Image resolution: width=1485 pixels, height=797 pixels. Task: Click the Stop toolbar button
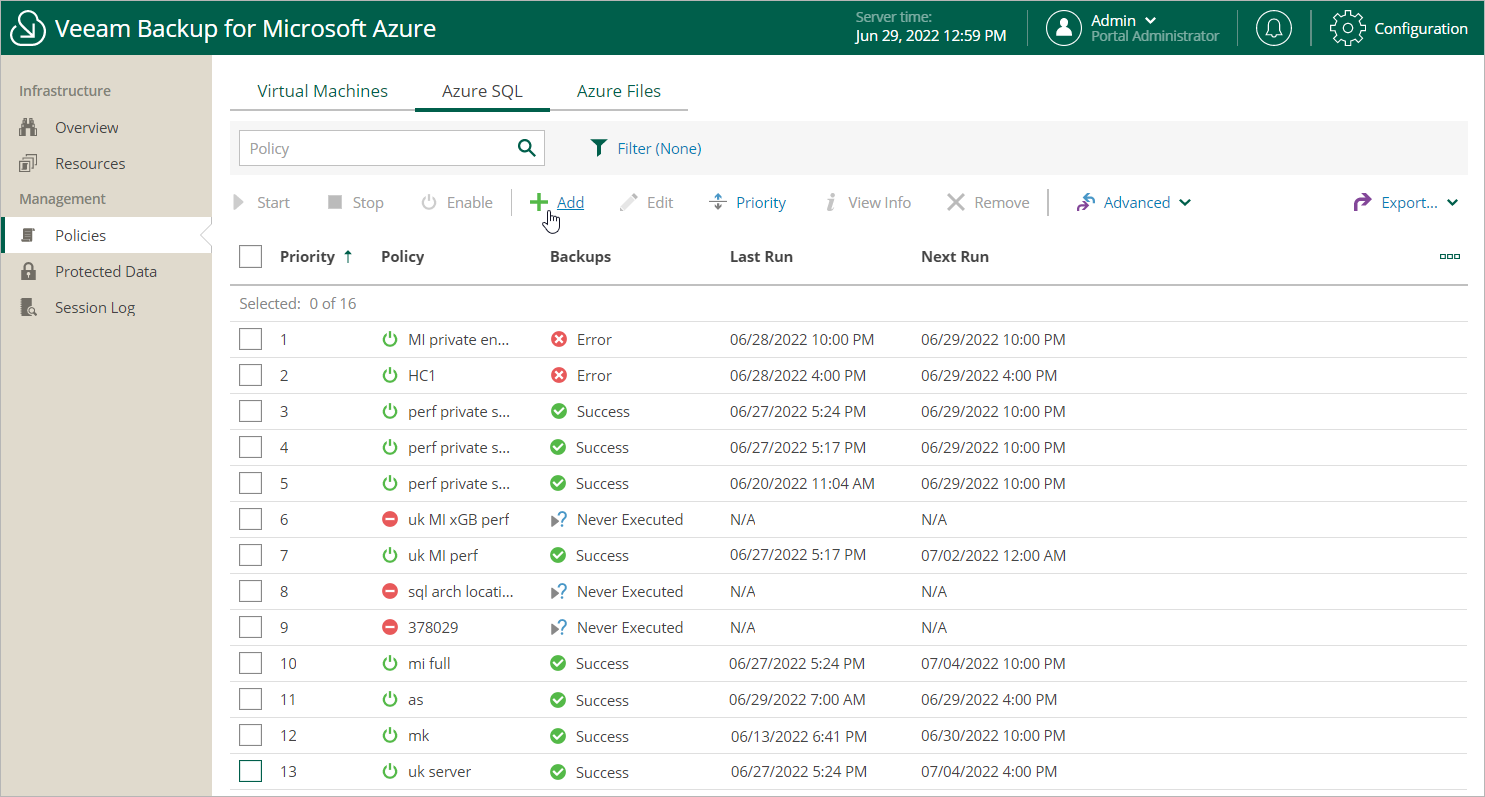(356, 202)
